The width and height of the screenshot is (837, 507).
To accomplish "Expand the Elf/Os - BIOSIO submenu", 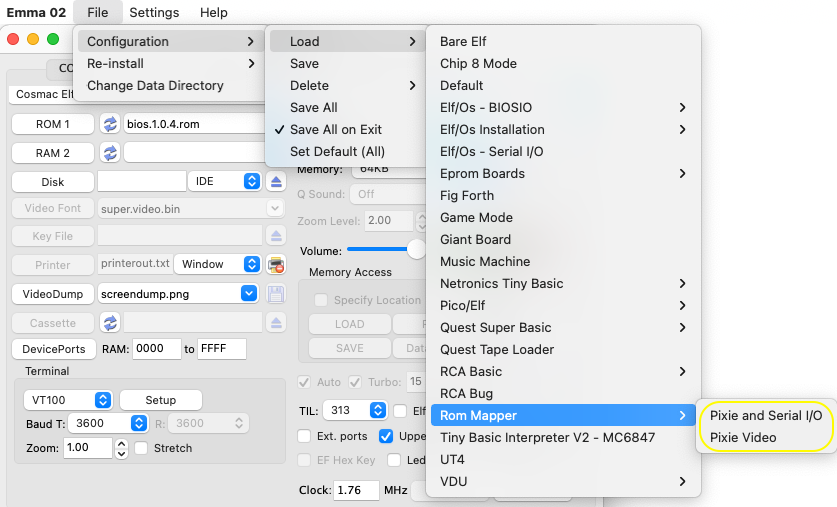I will pos(563,108).
